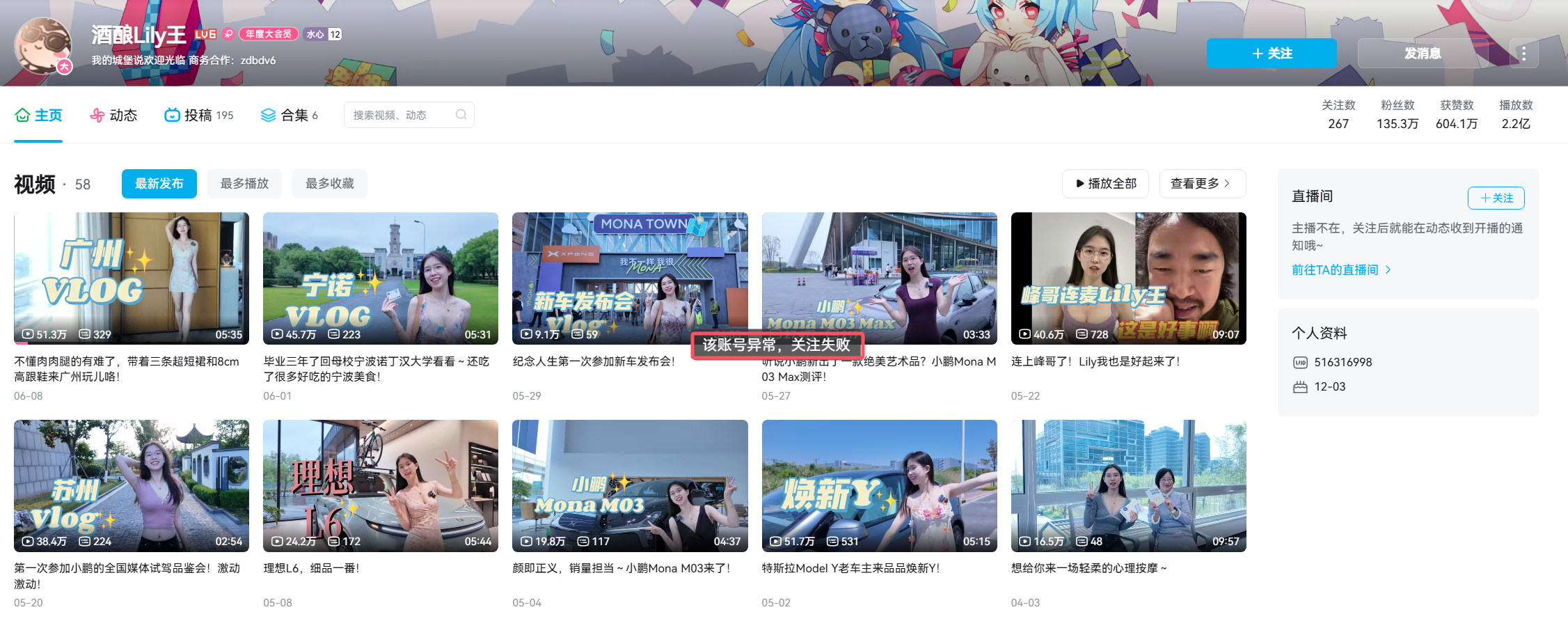Focus the 搜索视频、动态 search field
This screenshot has height=628, width=1568.
pyautogui.click(x=409, y=115)
